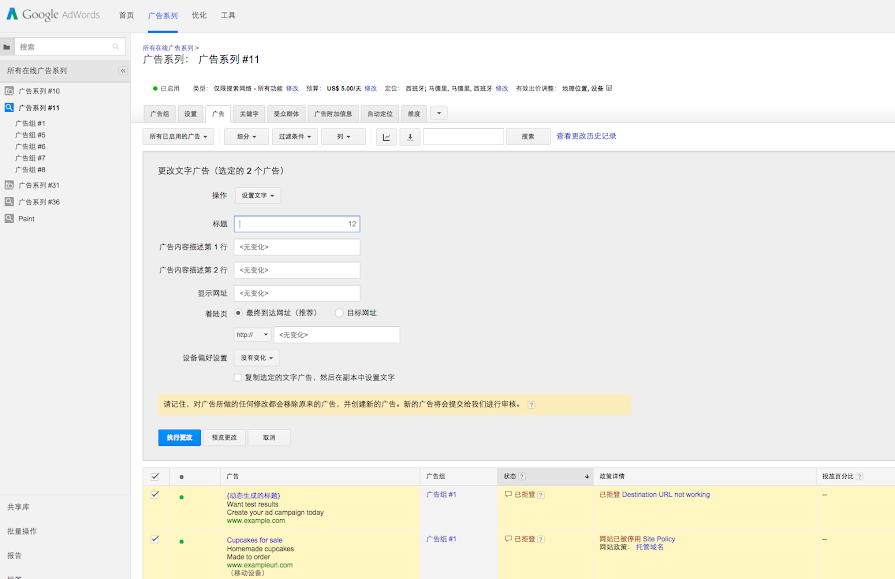Click the blue 执行更改 button
The image size is (895, 579).
179,437
